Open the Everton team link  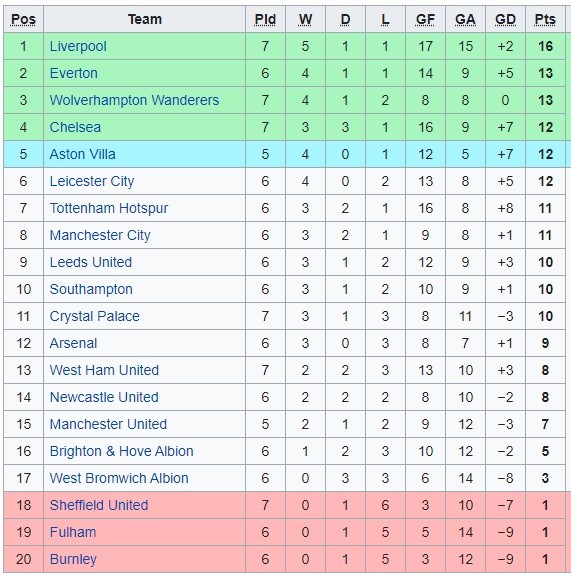click(74, 73)
